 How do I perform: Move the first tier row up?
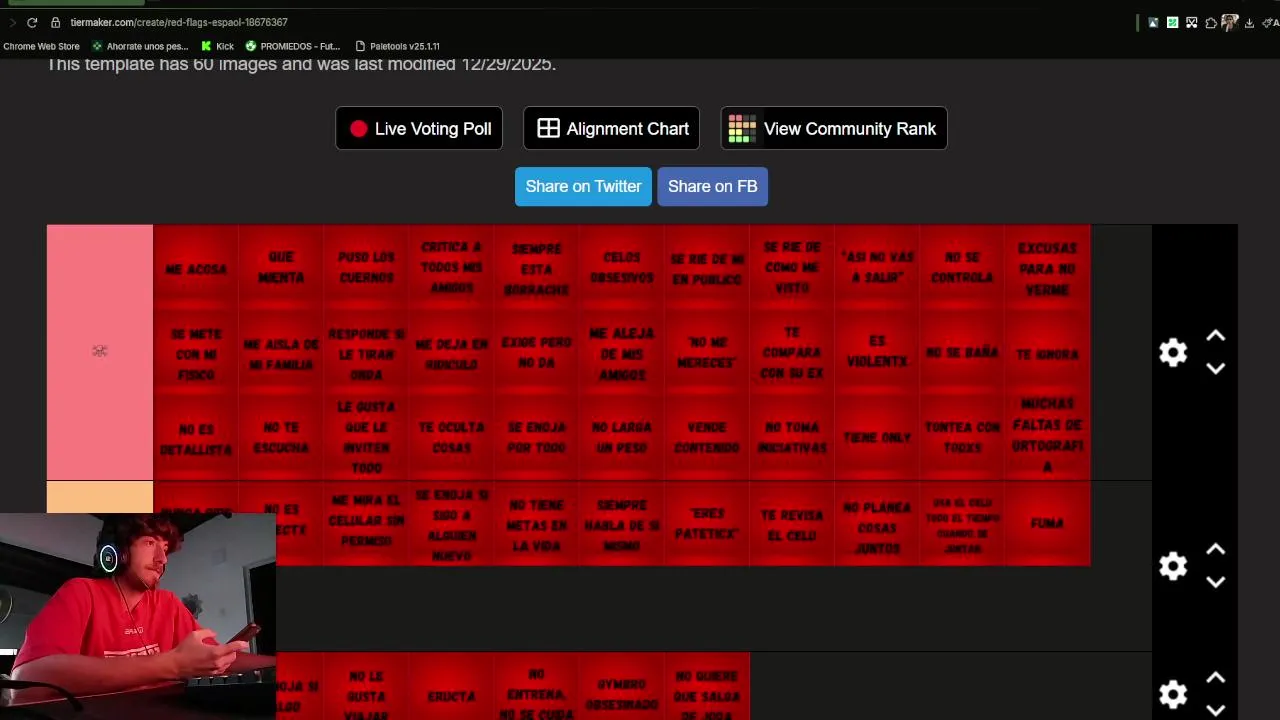tap(1215, 336)
